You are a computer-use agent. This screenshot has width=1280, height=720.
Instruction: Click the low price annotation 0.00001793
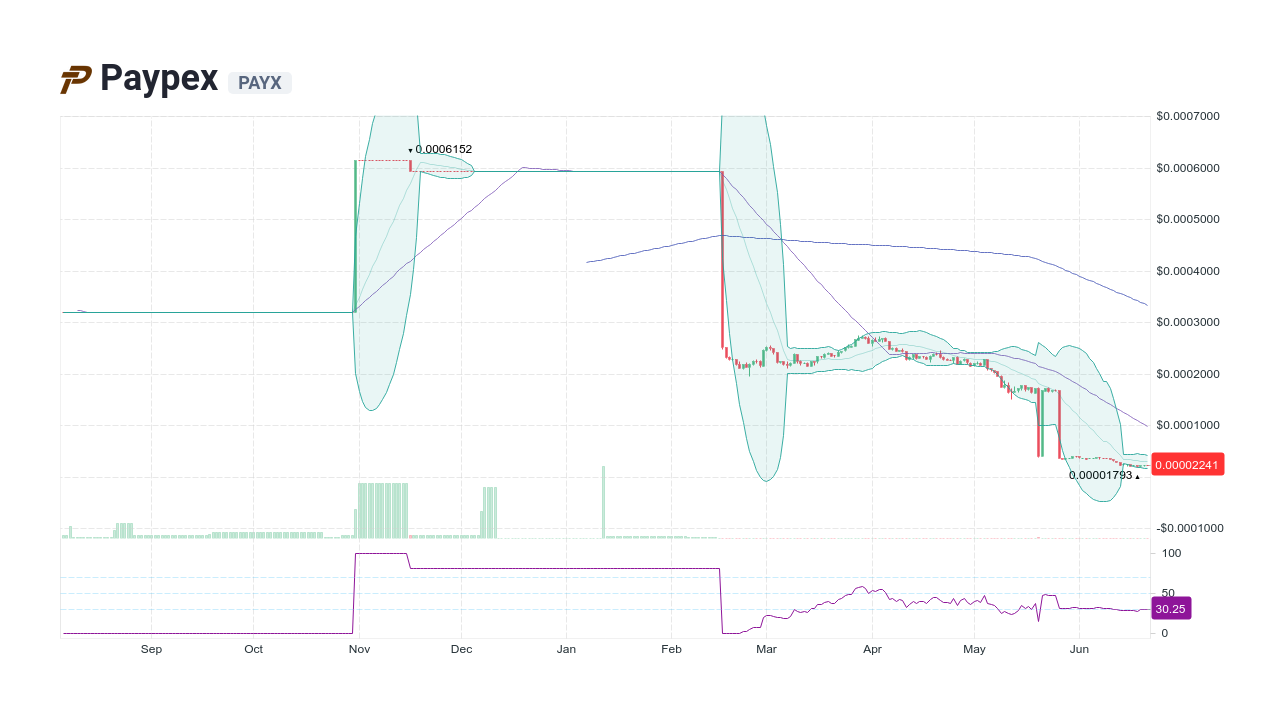pos(1100,477)
